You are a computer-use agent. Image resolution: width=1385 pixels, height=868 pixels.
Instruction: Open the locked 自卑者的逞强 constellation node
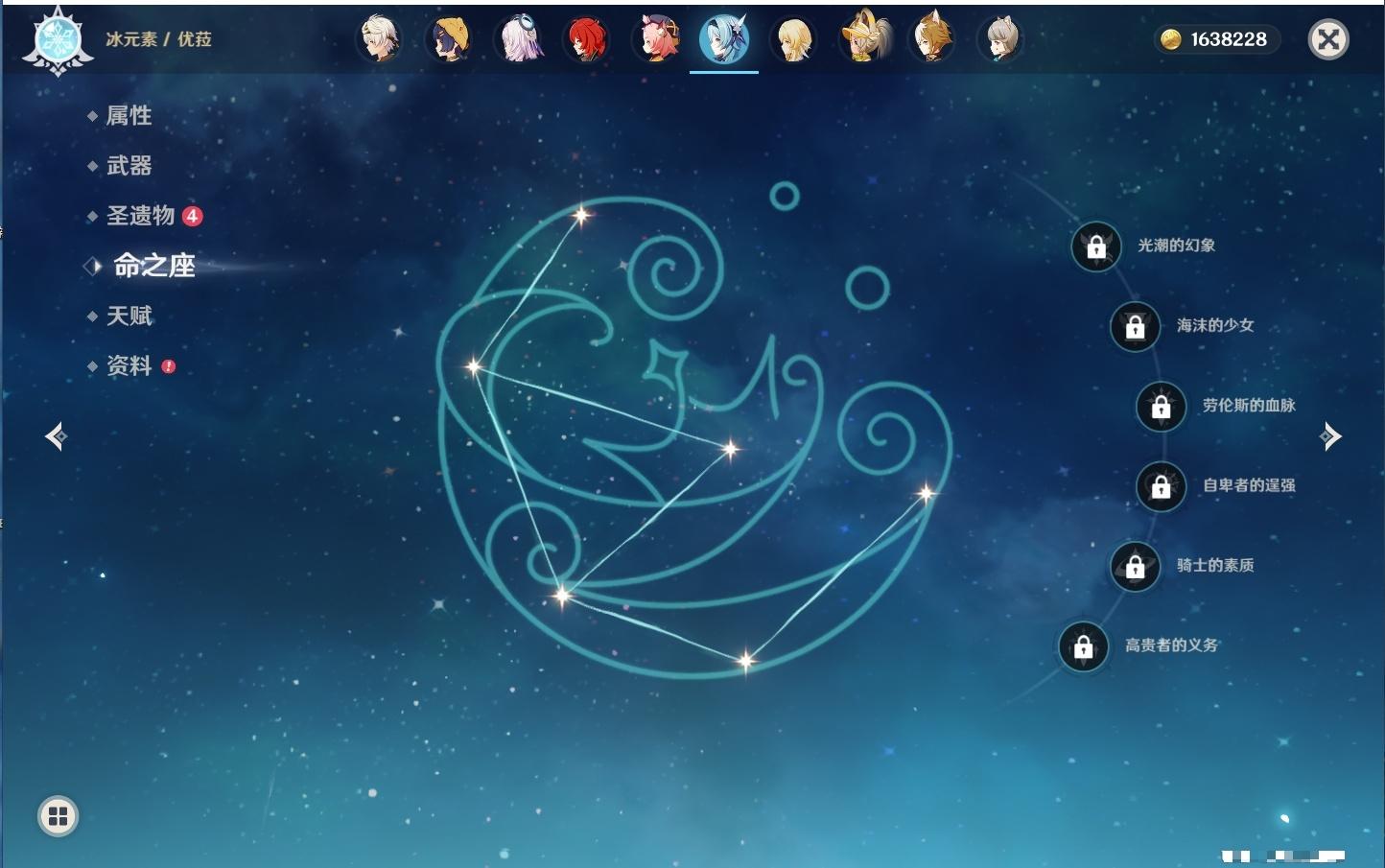click(1162, 486)
